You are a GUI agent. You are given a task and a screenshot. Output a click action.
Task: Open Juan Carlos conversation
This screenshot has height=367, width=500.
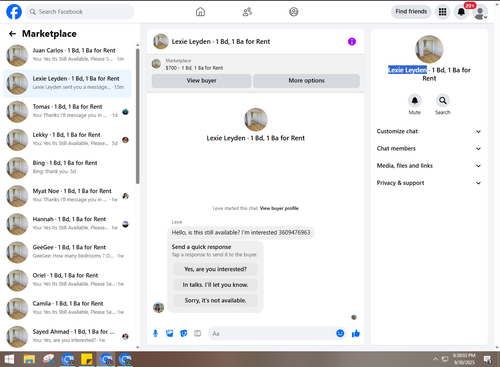[x=67, y=55]
